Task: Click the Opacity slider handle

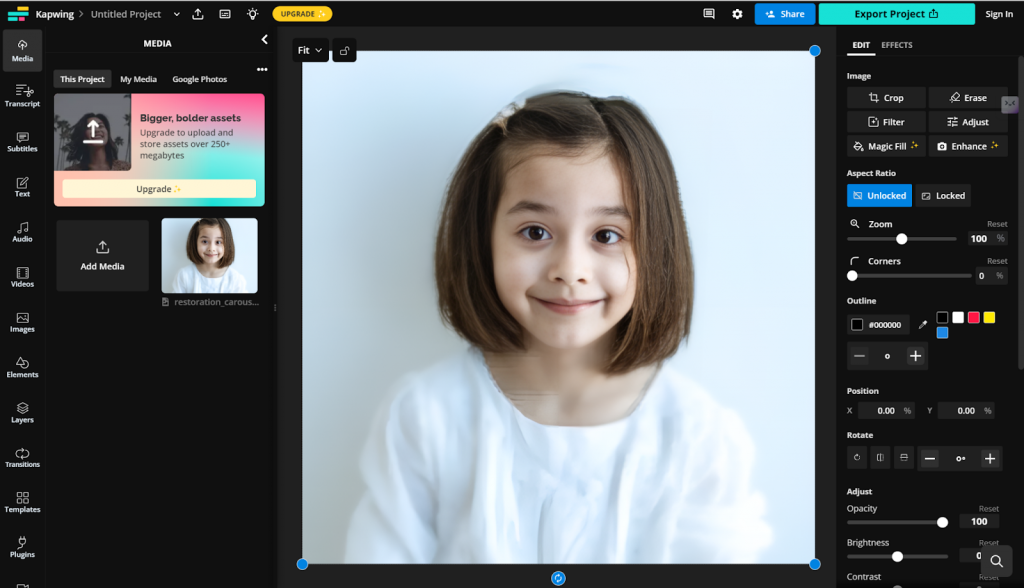Action: [942, 522]
